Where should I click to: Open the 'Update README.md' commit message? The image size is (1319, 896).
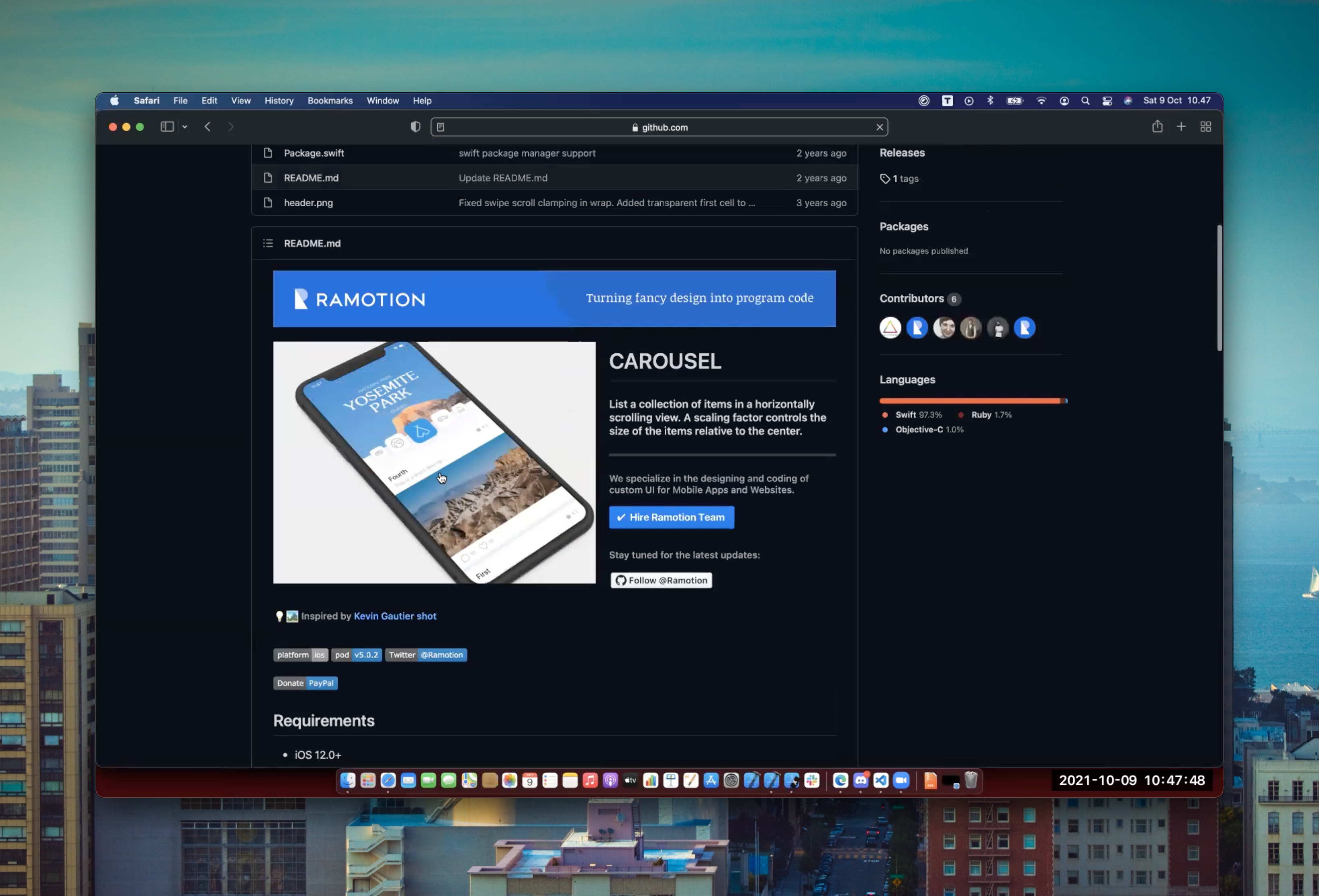coord(503,178)
